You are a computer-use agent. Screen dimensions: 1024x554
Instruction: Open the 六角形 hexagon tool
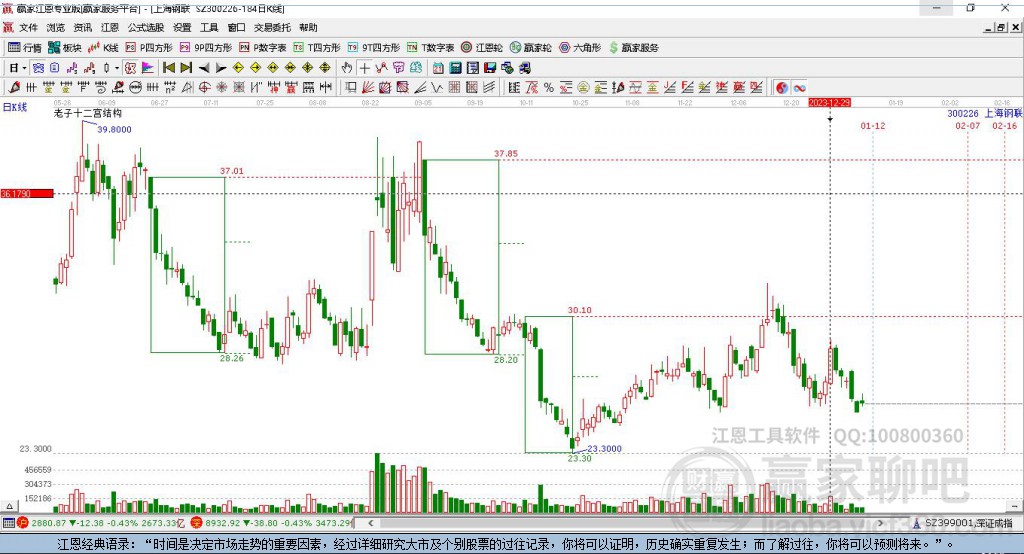click(580, 48)
